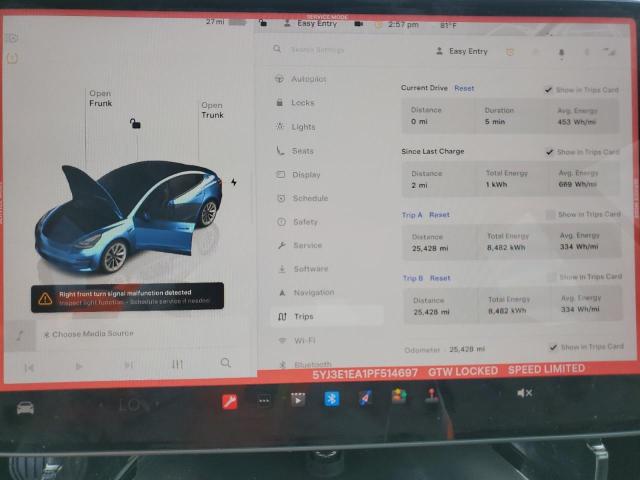Open the Navigation settings menu

[x=307, y=292]
